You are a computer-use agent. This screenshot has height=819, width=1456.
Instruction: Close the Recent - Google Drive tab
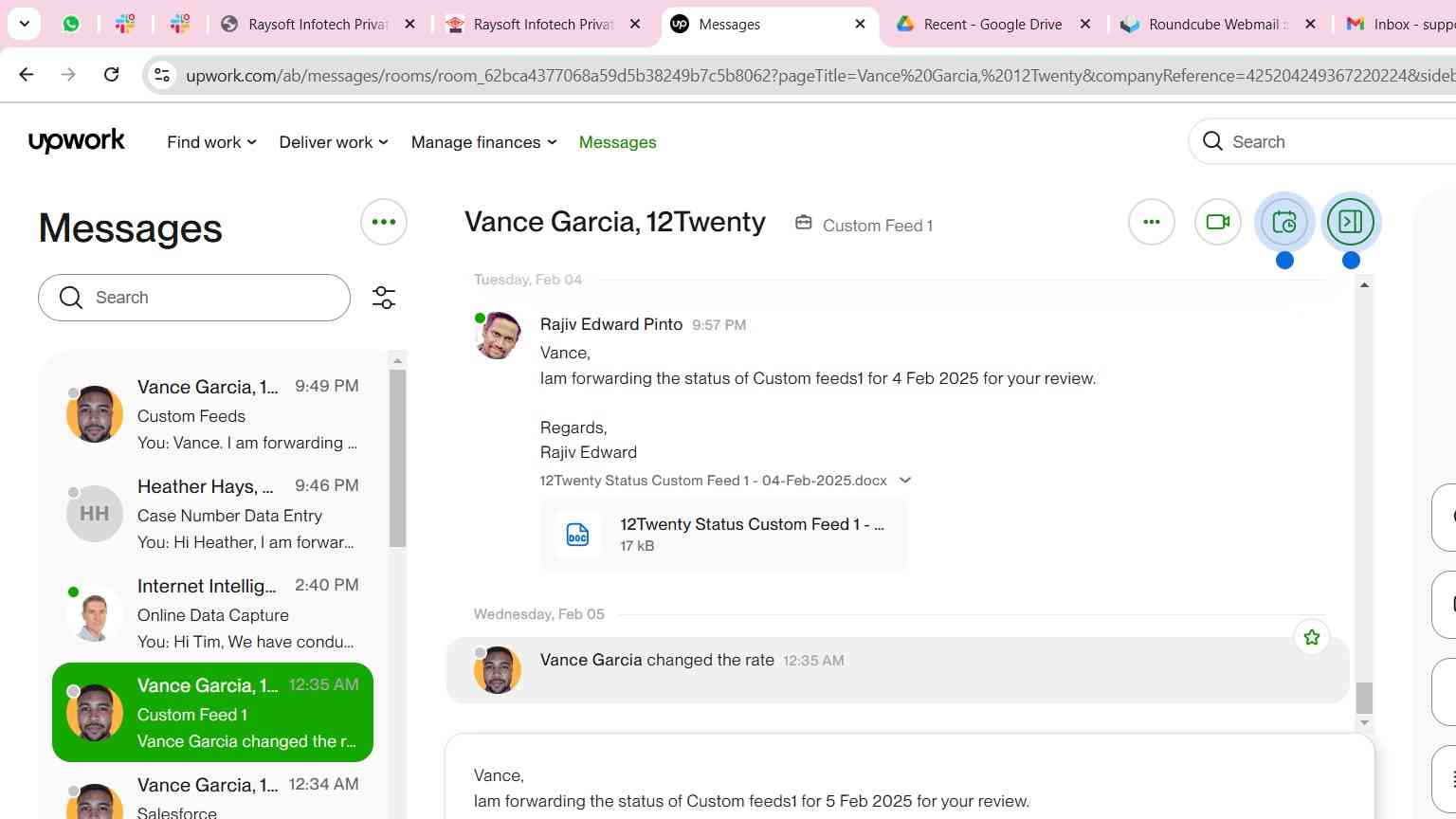[x=1085, y=25]
